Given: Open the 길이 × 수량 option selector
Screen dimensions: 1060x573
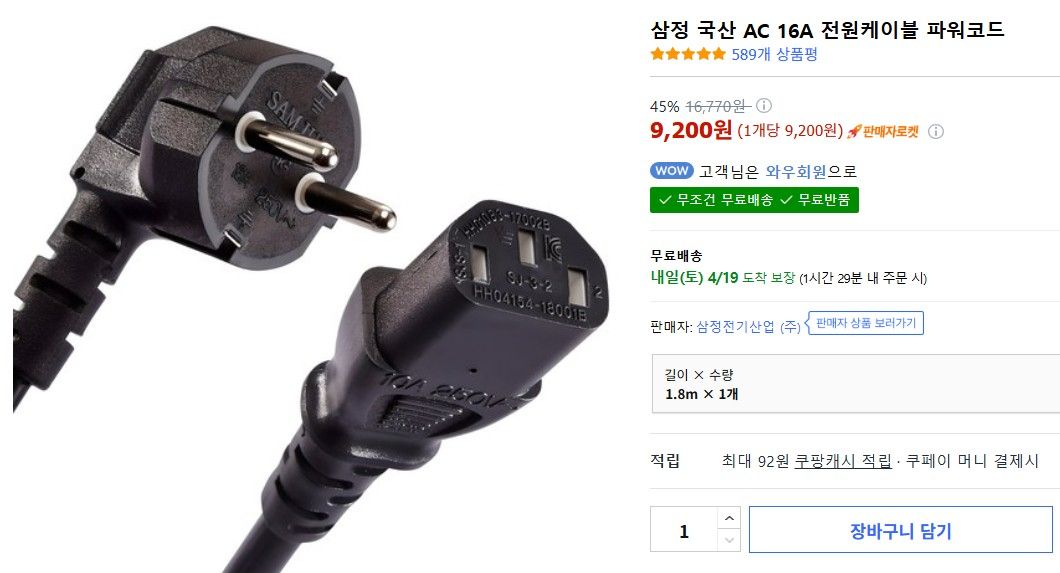Looking at the screenshot, I should coord(855,384).
